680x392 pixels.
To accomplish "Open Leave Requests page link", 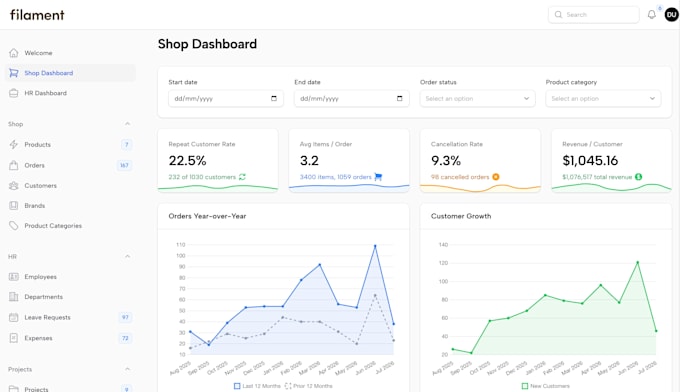I will tap(70, 317).
